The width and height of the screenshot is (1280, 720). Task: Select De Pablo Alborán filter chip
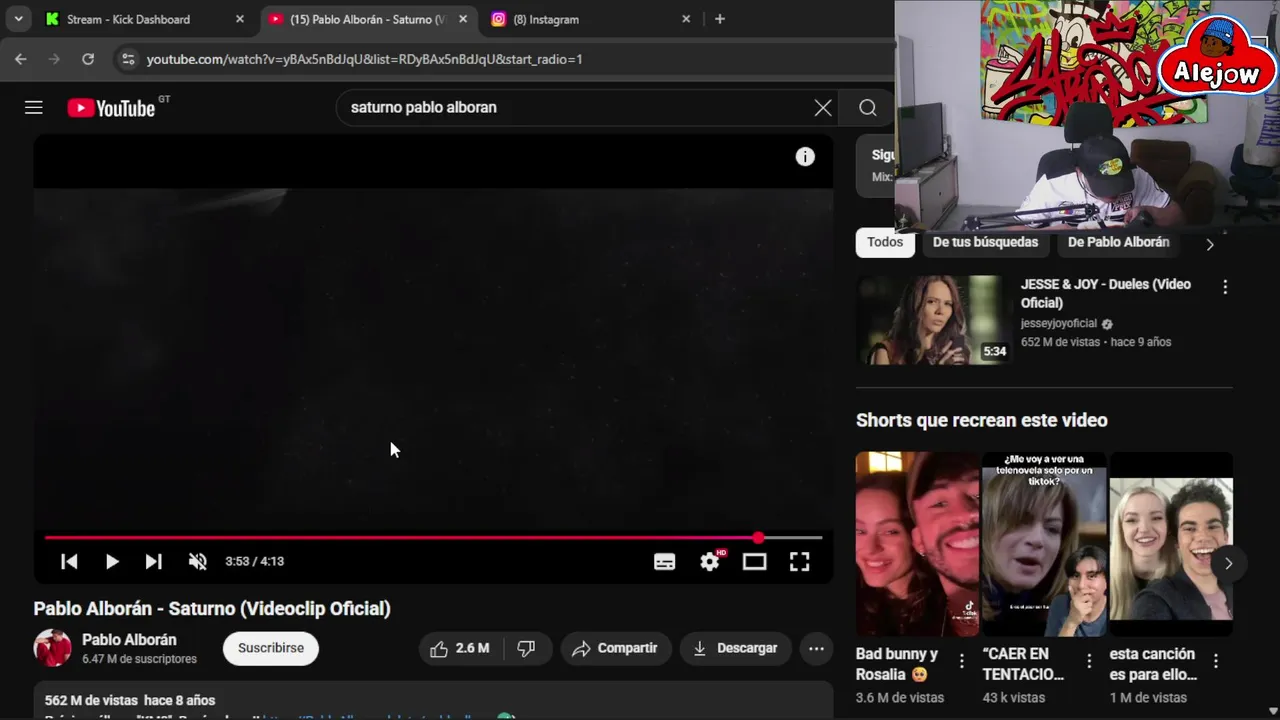1118,242
